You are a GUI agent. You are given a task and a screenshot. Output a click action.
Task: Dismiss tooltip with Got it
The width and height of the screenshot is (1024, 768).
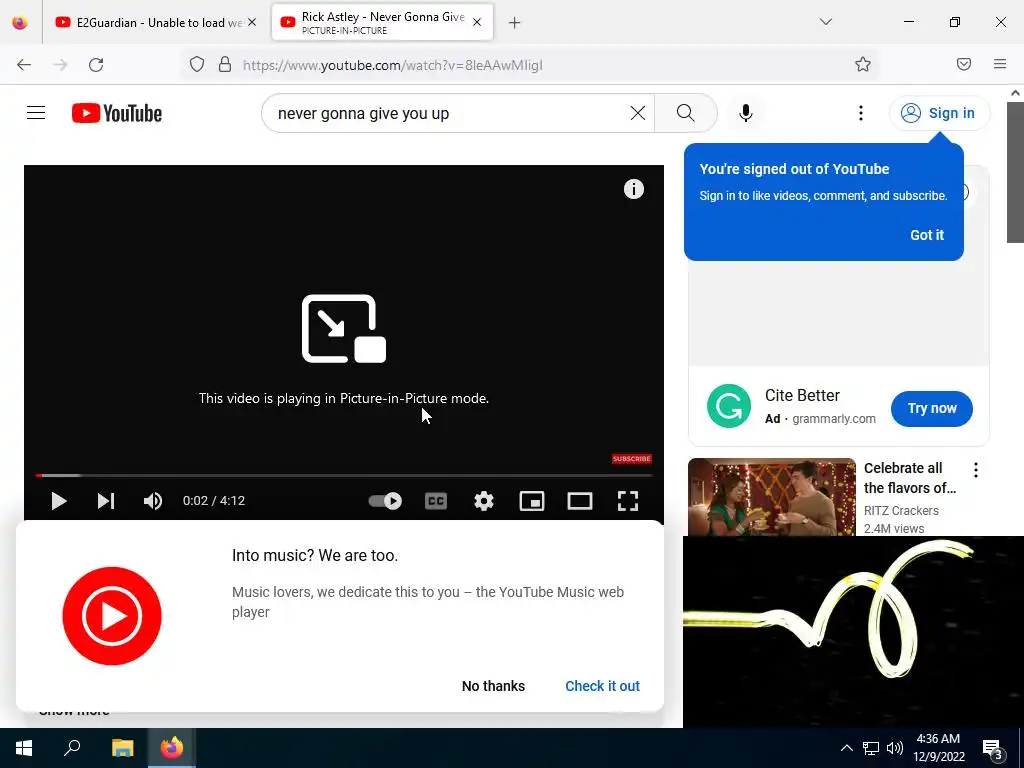coord(927,235)
